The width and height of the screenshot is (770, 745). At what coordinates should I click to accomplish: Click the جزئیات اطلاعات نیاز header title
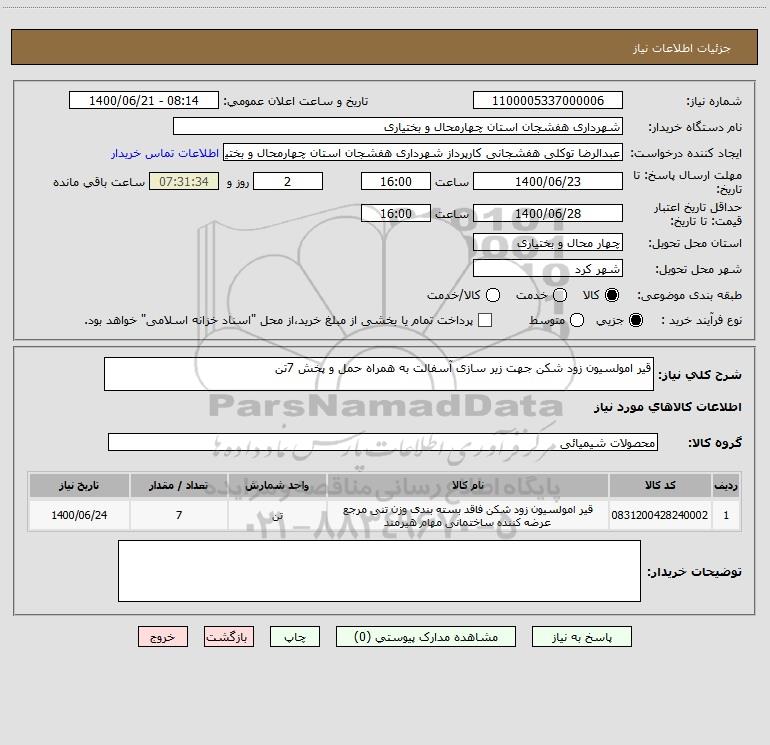[682, 48]
